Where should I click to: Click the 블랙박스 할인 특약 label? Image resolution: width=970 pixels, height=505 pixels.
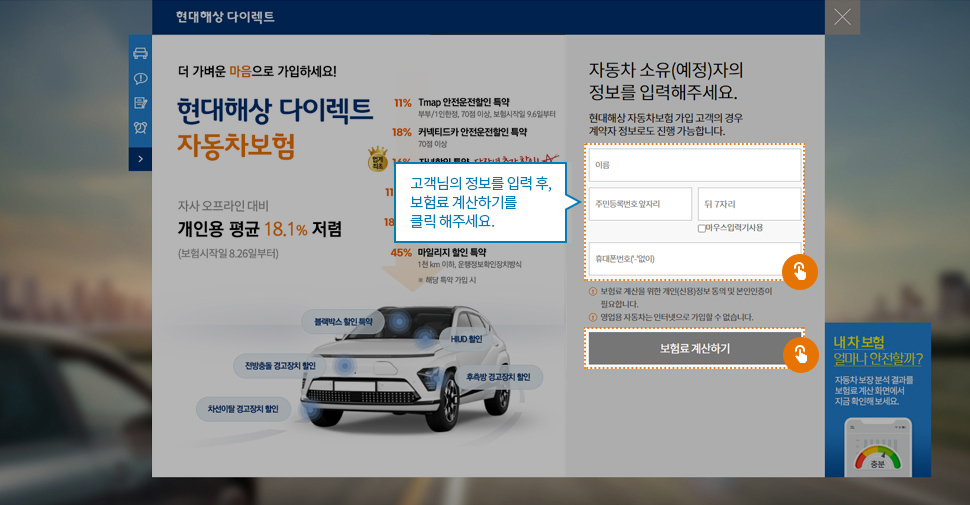coord(343,322)
